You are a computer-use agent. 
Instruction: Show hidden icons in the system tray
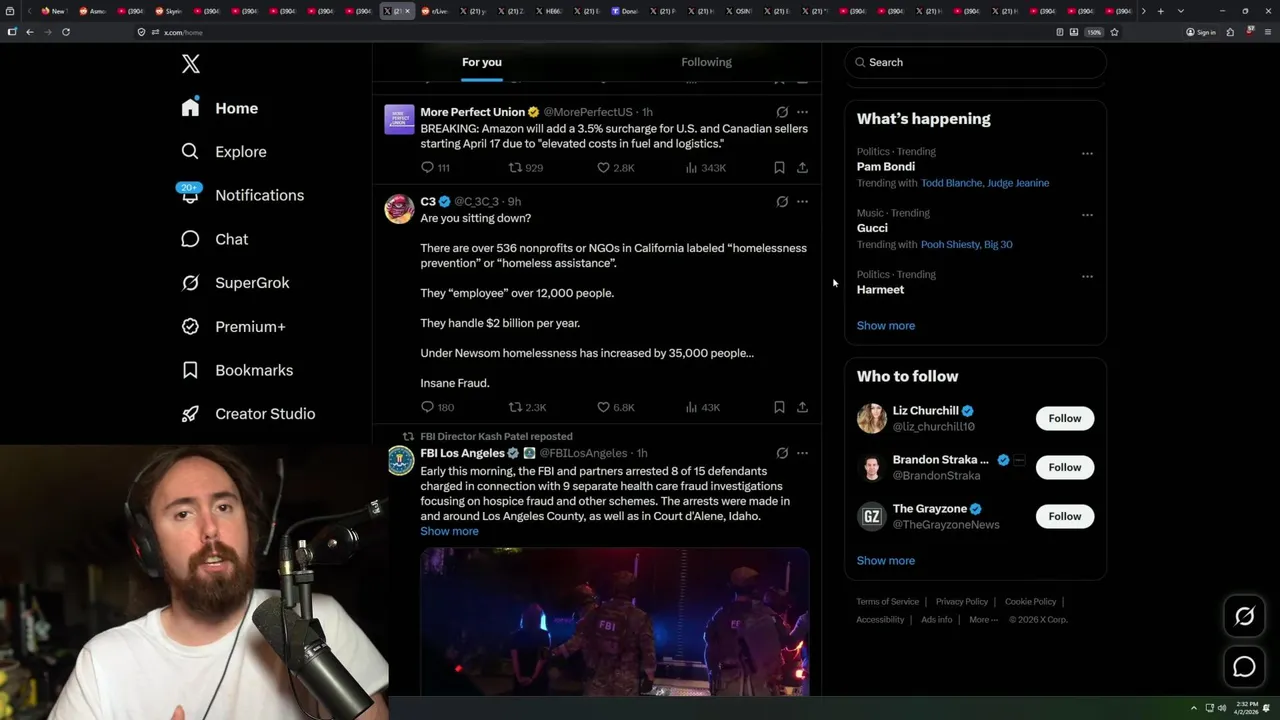pyautogui.click(x=1193, y=708)
